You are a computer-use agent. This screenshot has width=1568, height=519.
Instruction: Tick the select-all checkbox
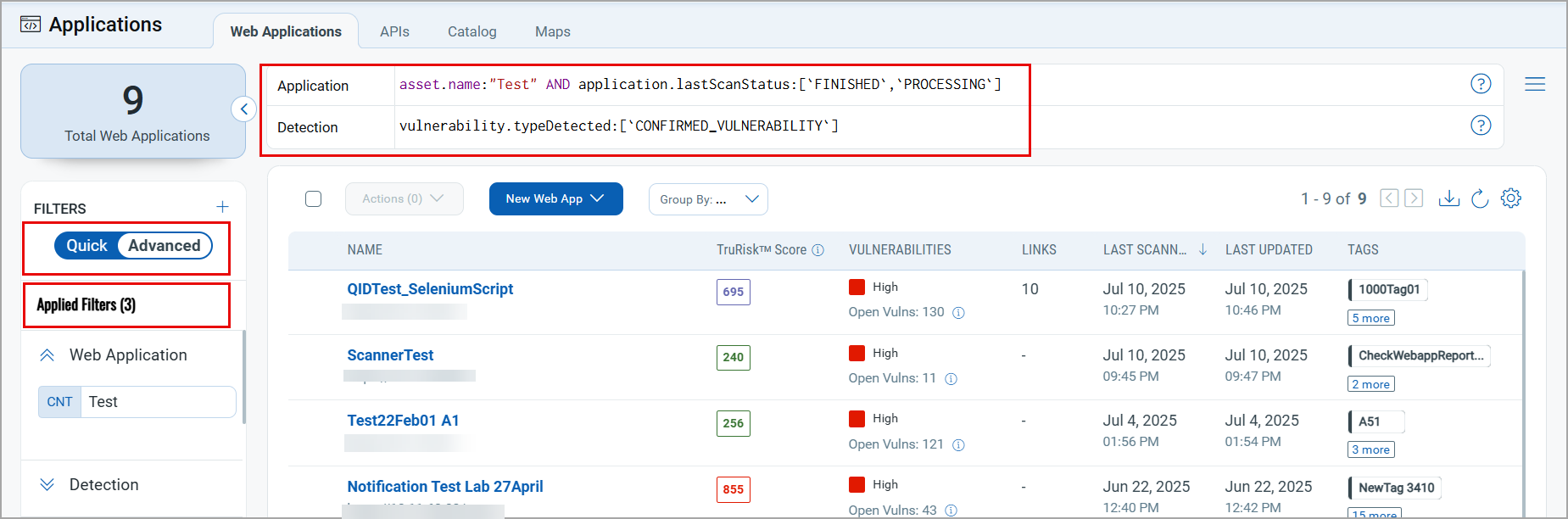[x=314, y=198]
